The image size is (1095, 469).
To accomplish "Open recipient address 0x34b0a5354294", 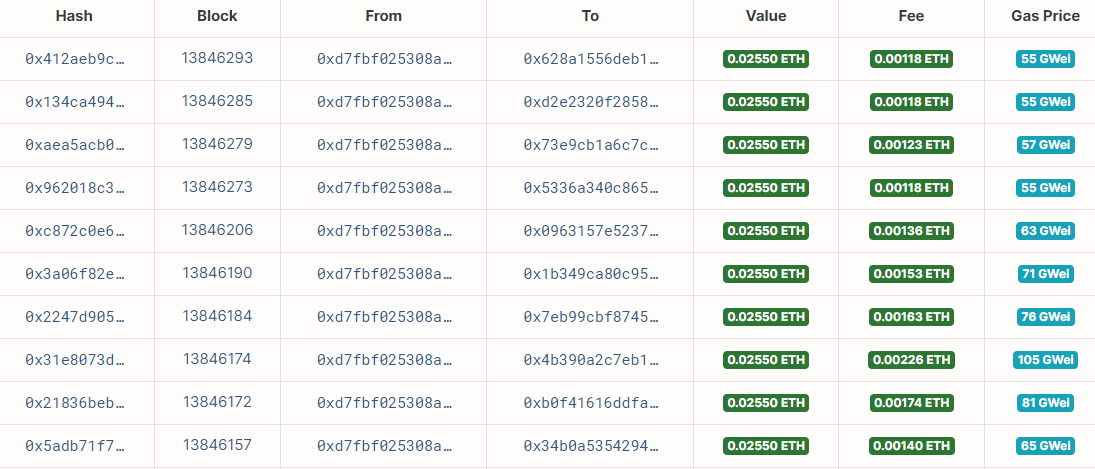I will (x=591, y=446).
